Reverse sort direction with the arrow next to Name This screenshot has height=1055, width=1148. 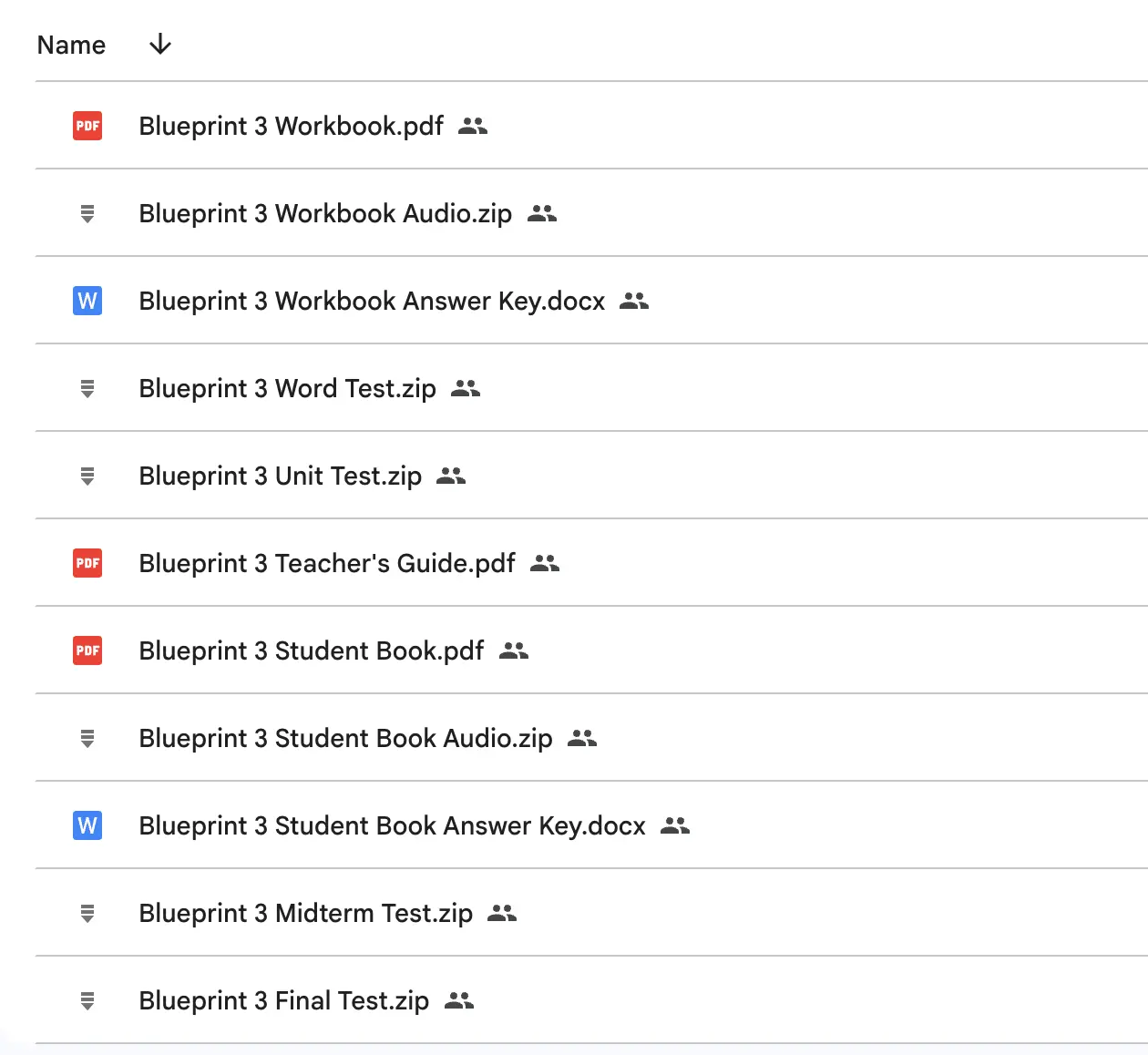tap(160, 45)
